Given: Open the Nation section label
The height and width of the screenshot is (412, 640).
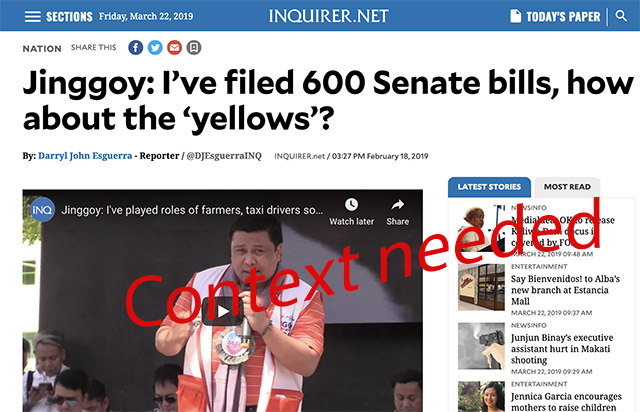Looking at the screenshot, I should [42, 49].
